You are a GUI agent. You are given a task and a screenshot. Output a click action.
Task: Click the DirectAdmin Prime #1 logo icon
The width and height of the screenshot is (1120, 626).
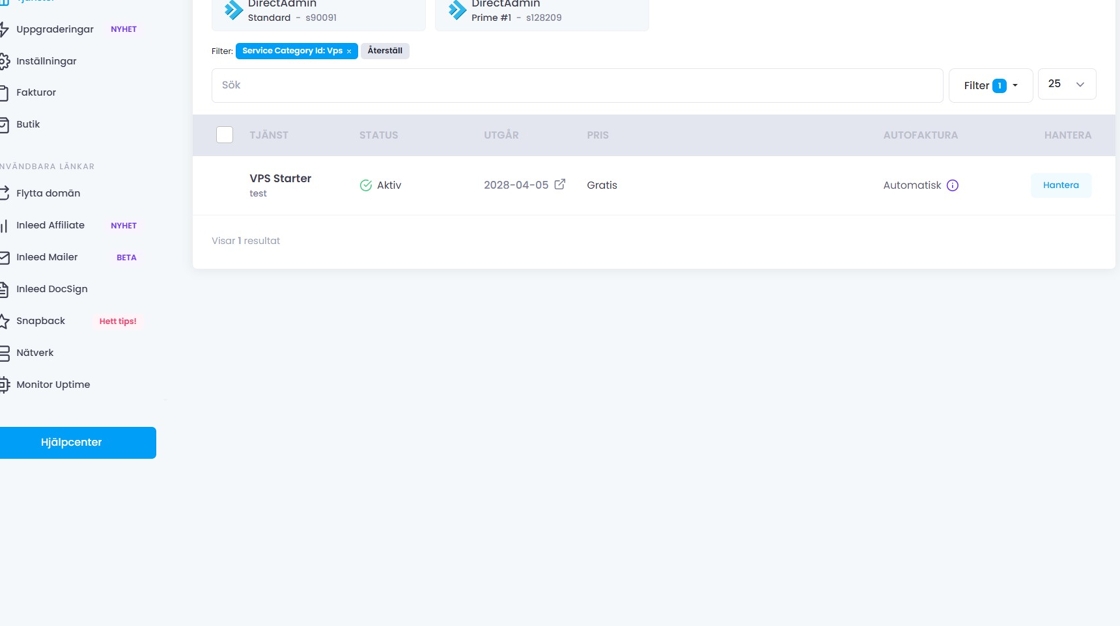coord(458,10)
